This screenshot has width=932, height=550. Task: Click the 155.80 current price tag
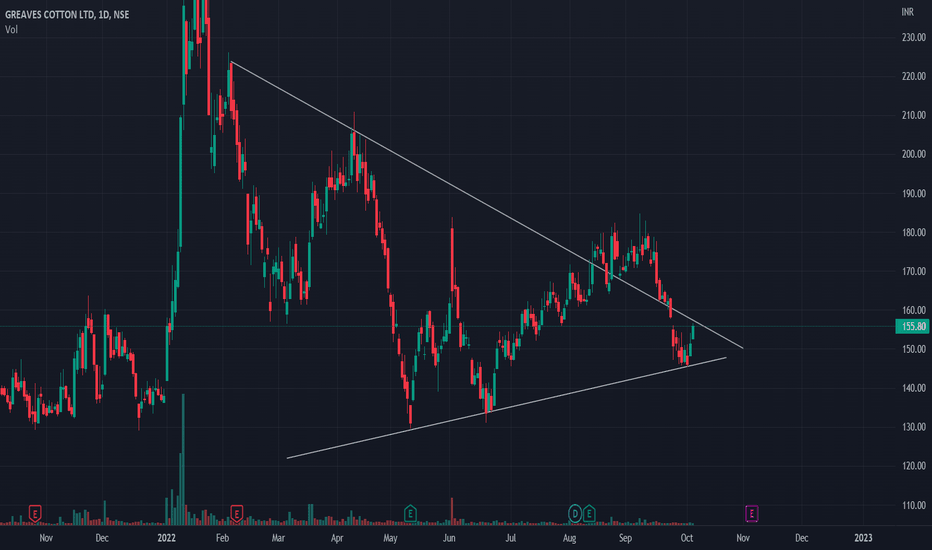click(913, 326)
